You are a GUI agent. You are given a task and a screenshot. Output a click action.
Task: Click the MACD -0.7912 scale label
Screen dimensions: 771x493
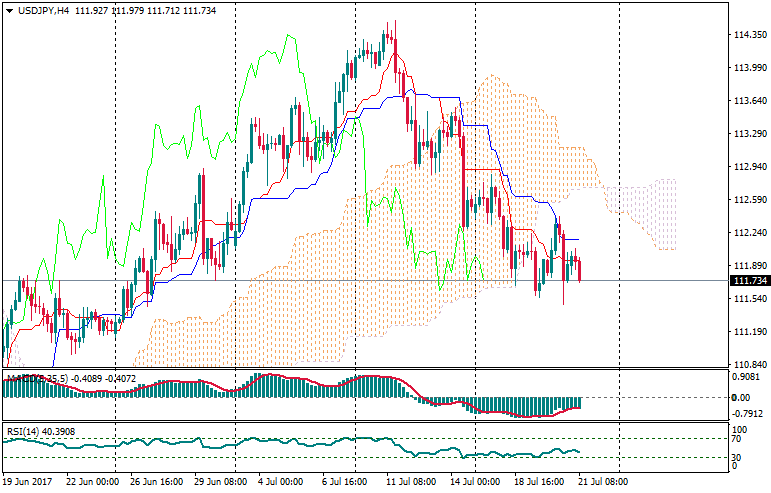coord(749,413)
